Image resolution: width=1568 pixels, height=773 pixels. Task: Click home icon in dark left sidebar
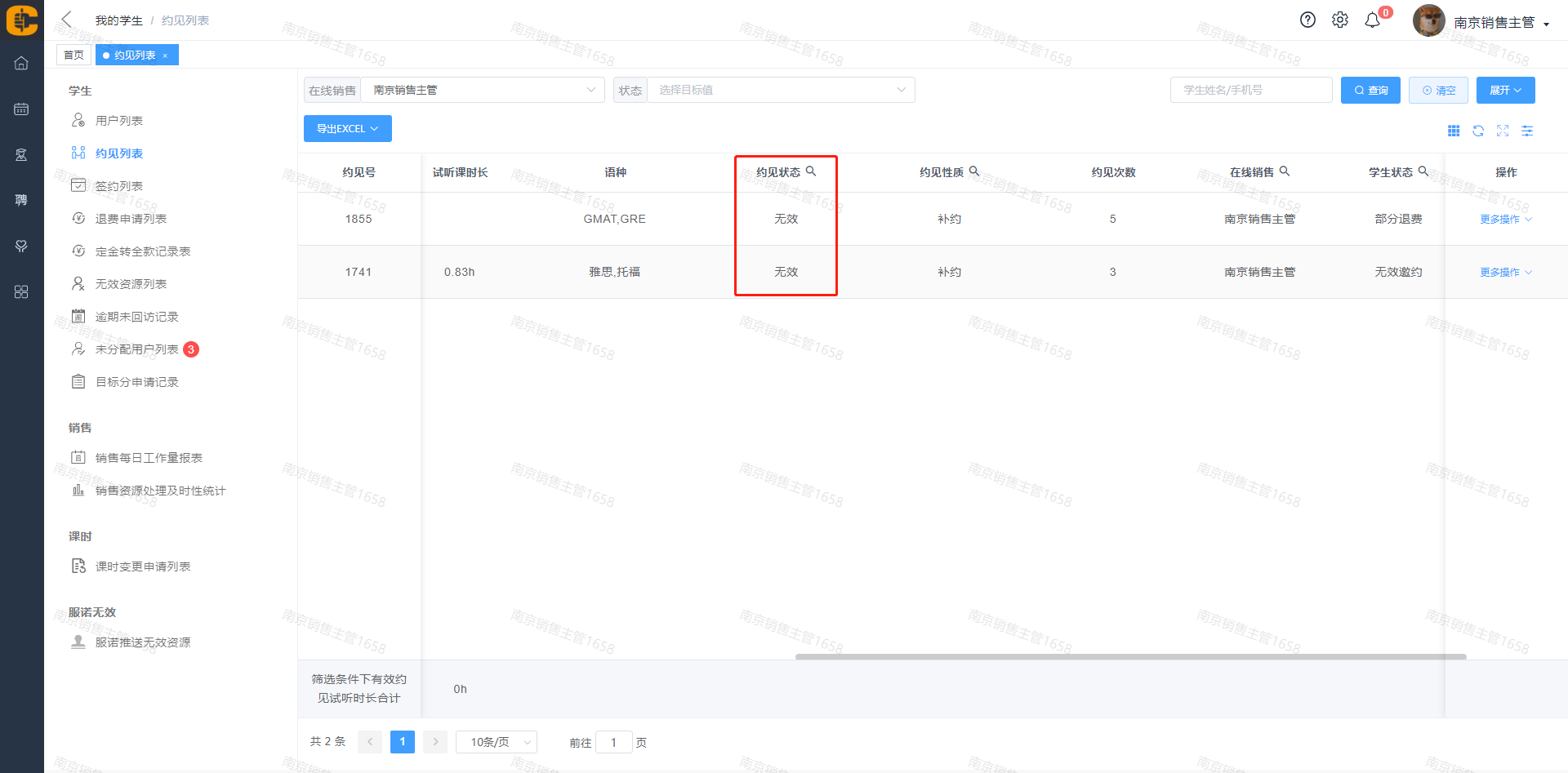21,64
